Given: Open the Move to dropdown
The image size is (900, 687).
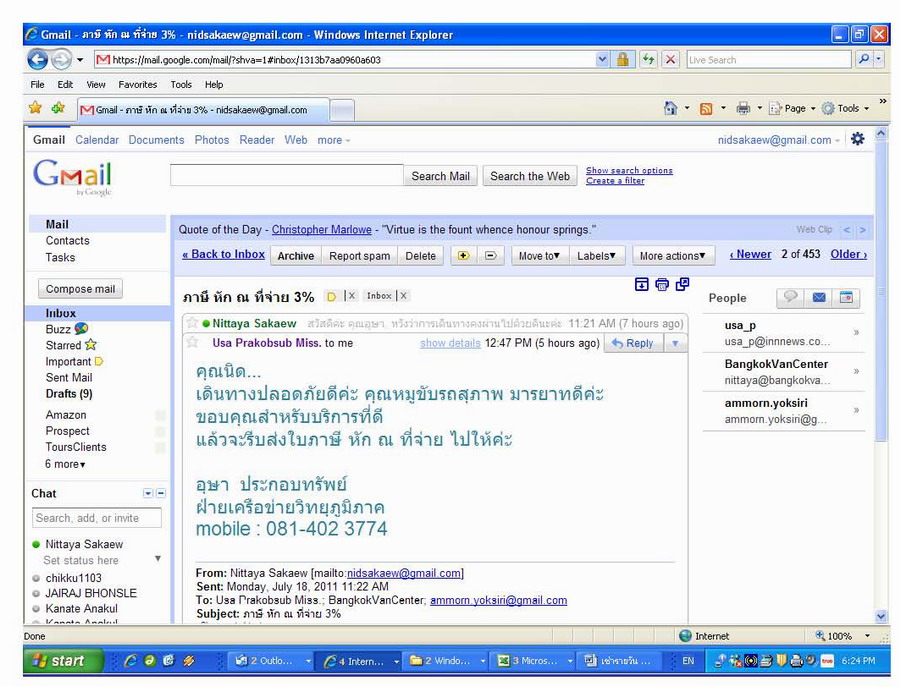Looking at the screenshot, I should (539, 256).
